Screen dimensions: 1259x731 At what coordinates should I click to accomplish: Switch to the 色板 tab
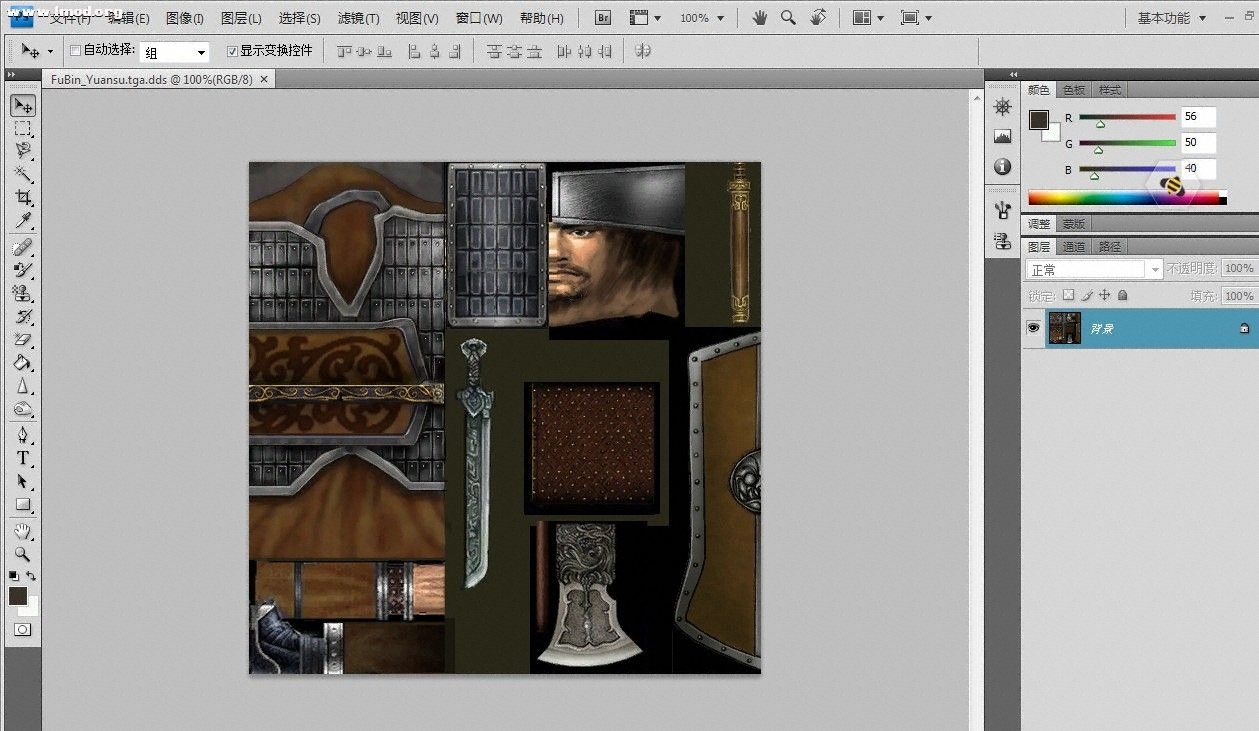1074,90
